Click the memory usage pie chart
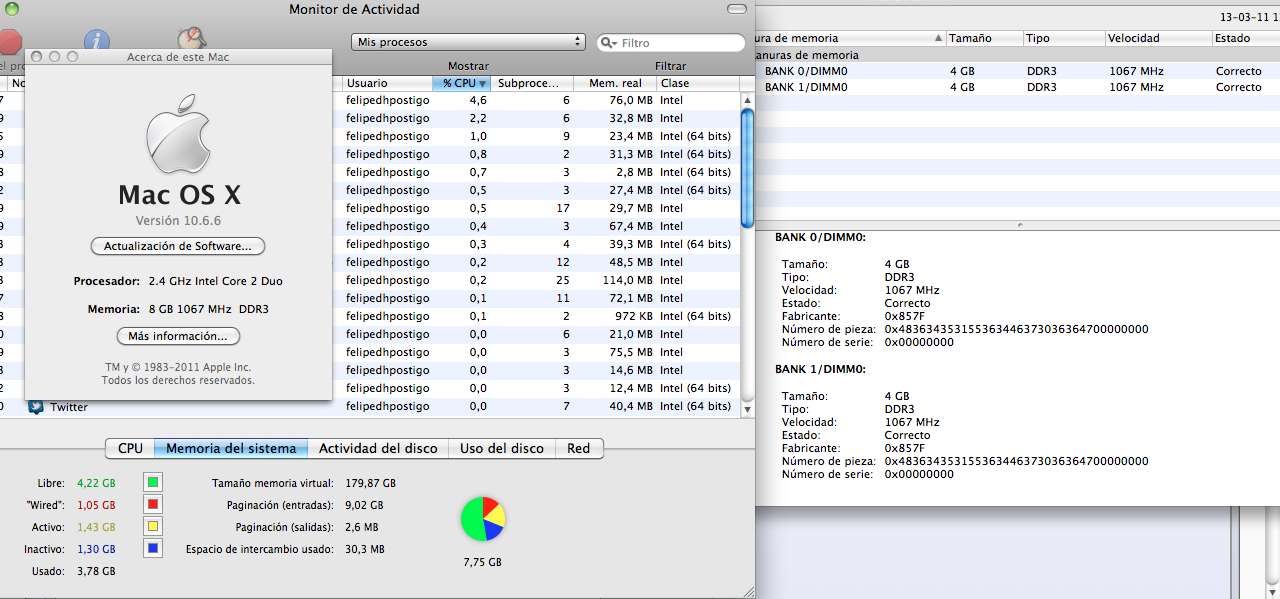The height and width of the screenshot is (599, 1280). (x=483, y=519)
